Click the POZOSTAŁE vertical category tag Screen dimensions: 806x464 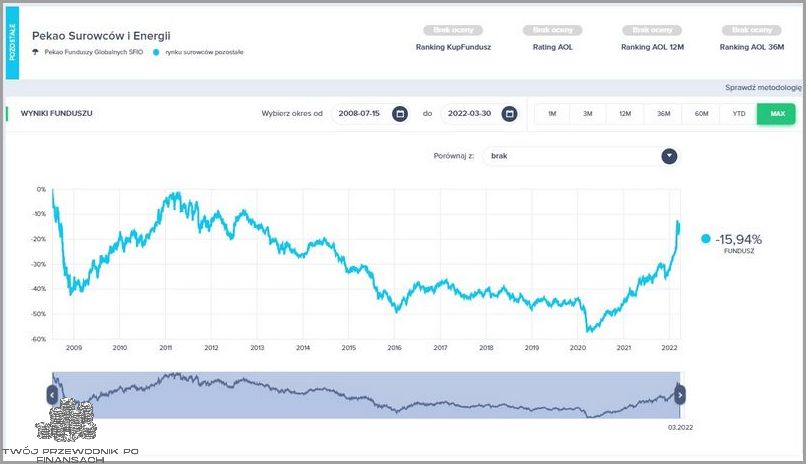[x=12, y=43]
